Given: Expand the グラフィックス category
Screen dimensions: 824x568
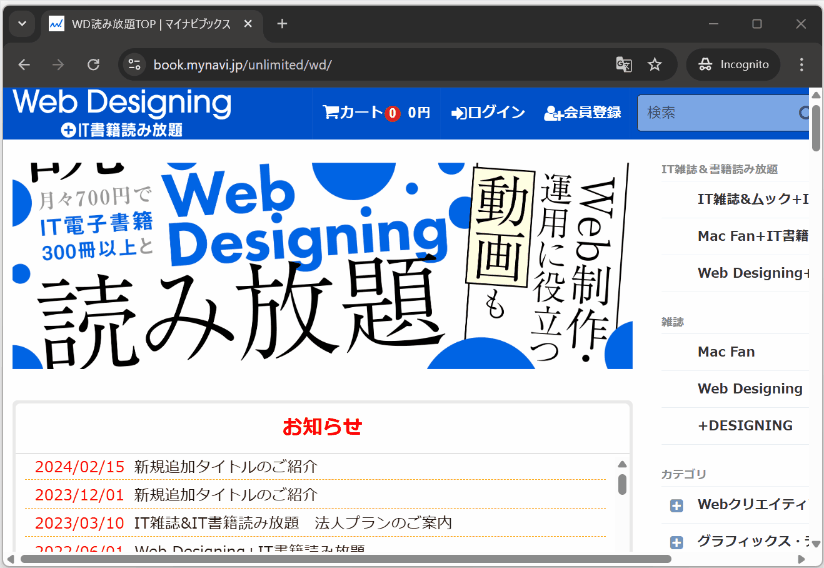Looking at the screenshot, I should [x=676, y=542].
